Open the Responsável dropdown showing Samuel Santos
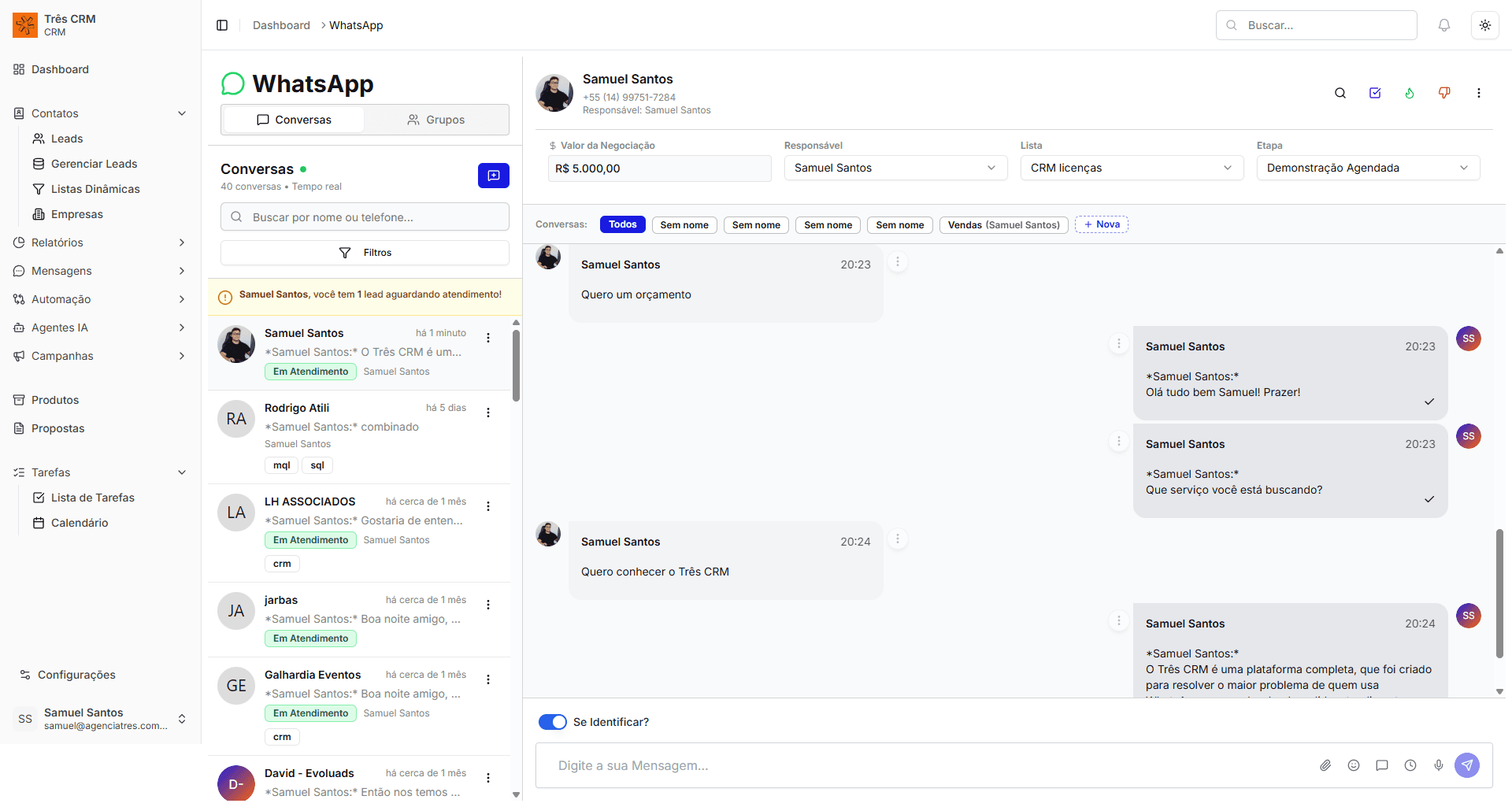 [895, 168]
